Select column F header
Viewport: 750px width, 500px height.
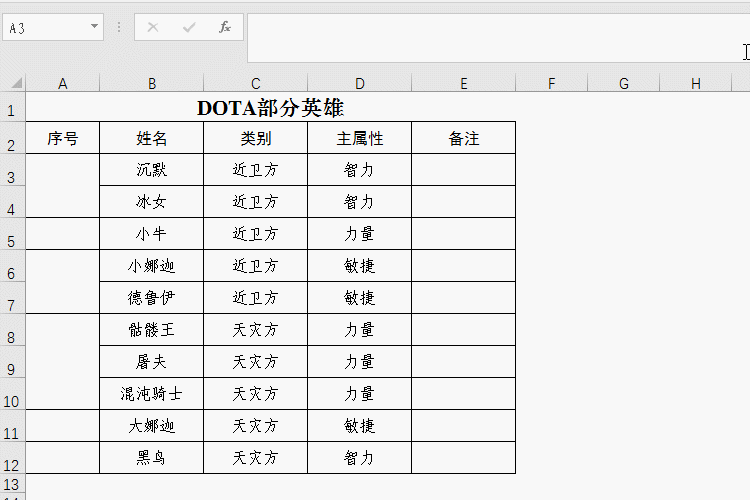coord(551,84)
